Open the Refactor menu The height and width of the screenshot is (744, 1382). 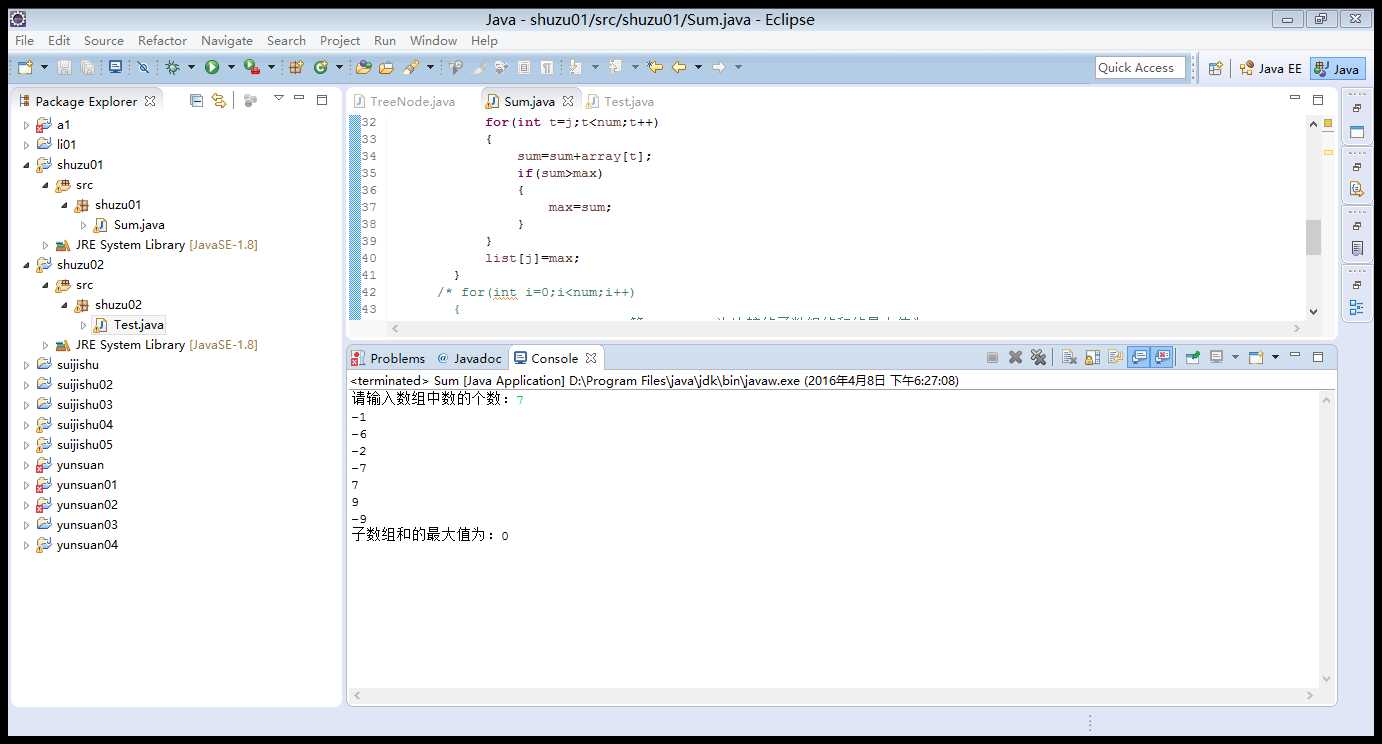coord(162,41)
